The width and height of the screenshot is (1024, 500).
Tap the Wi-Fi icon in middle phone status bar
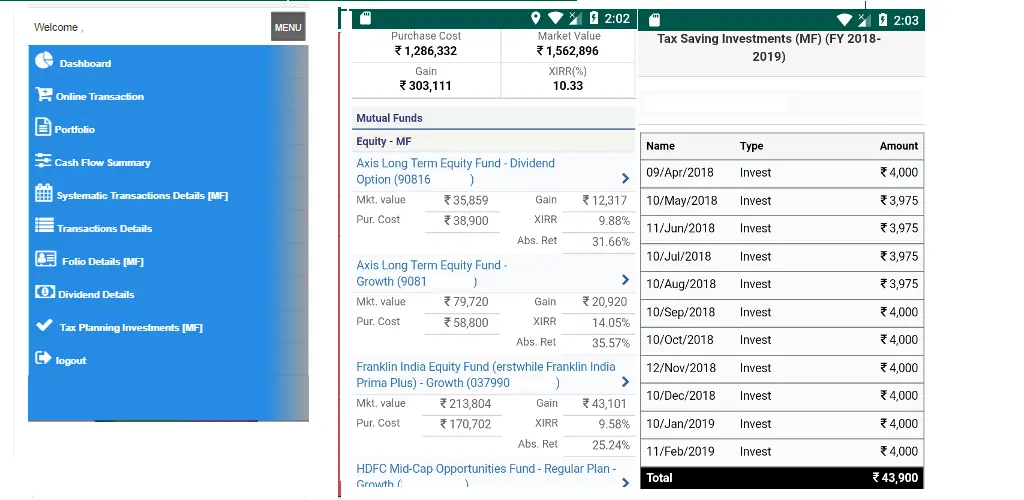pos(556,18)
